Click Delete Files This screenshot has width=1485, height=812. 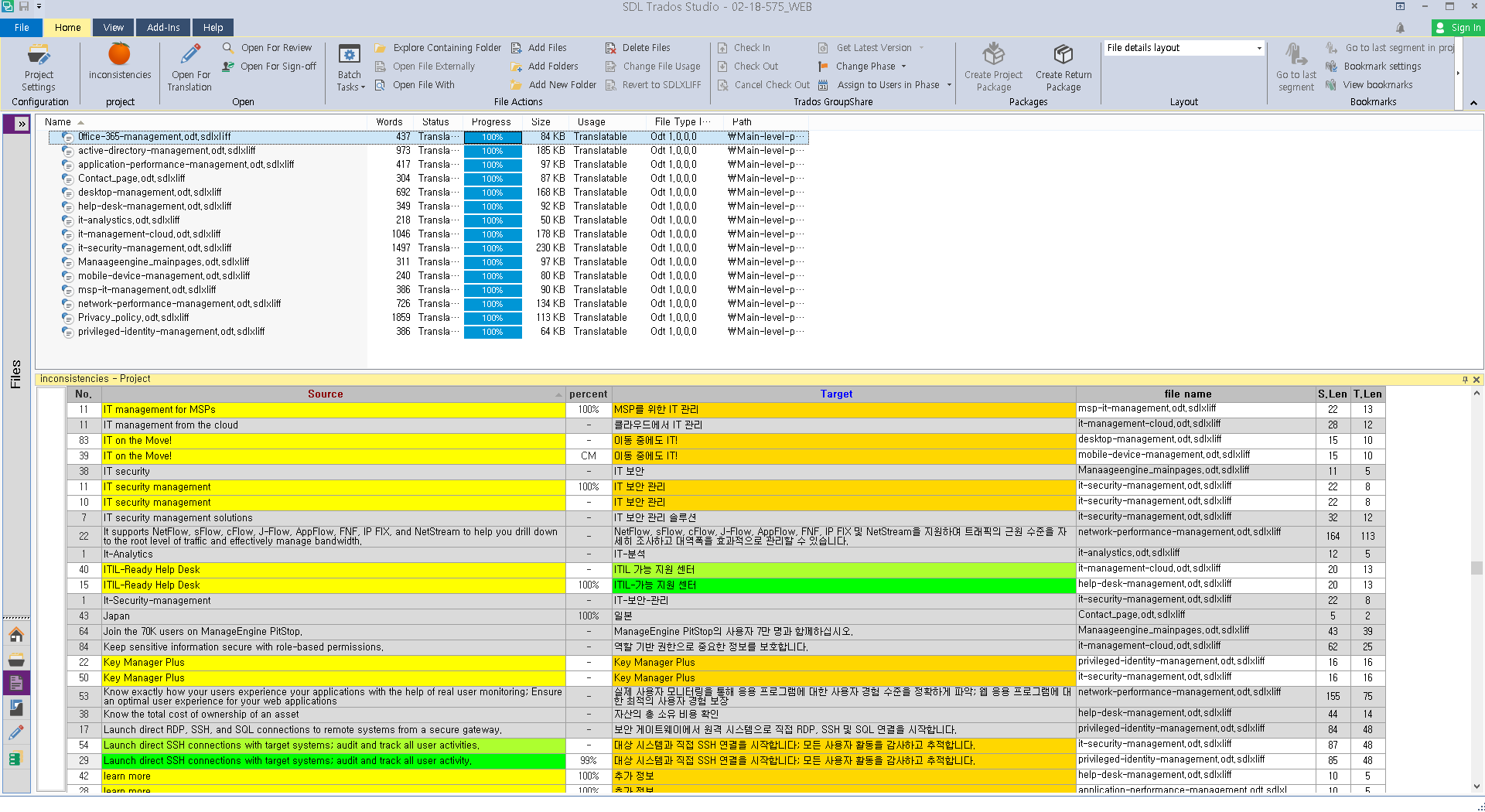pos(638,48)
